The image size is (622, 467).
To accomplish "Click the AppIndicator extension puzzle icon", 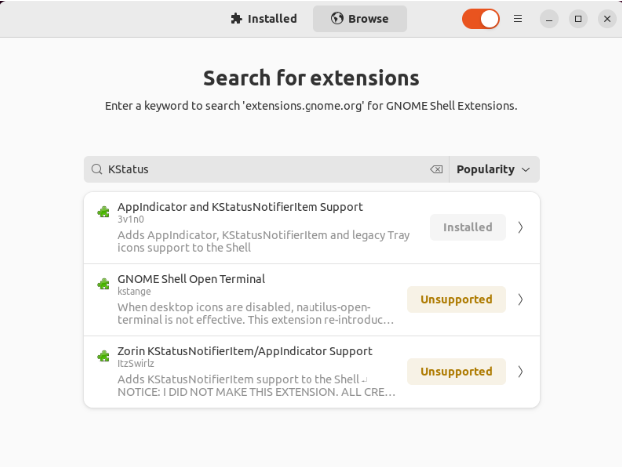I will click(102, 212).
